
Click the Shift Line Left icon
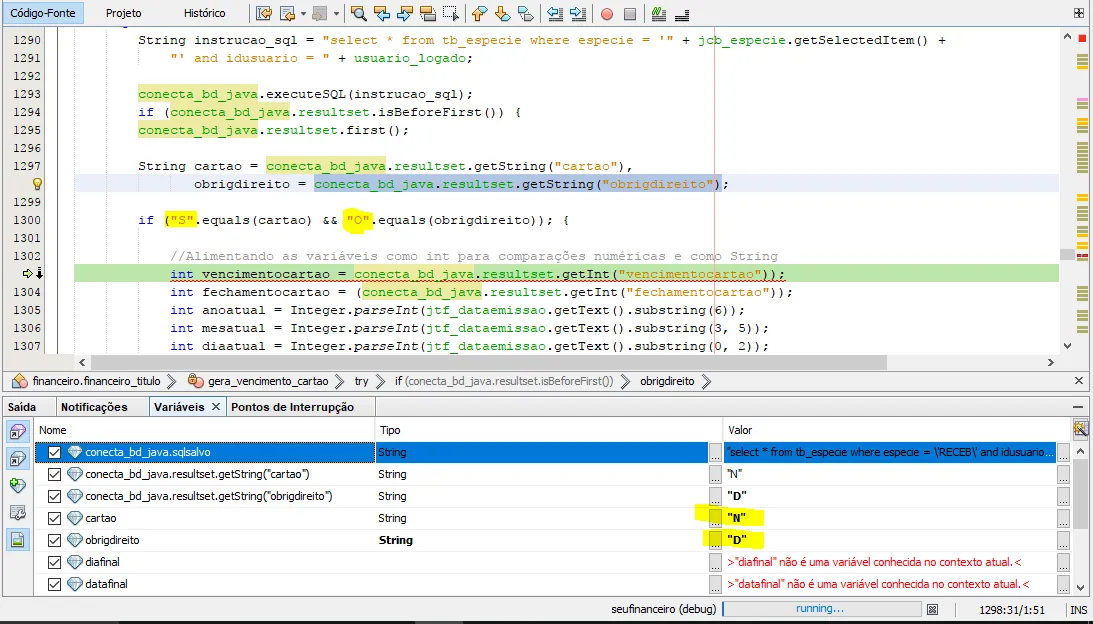(x=556, y=14)
